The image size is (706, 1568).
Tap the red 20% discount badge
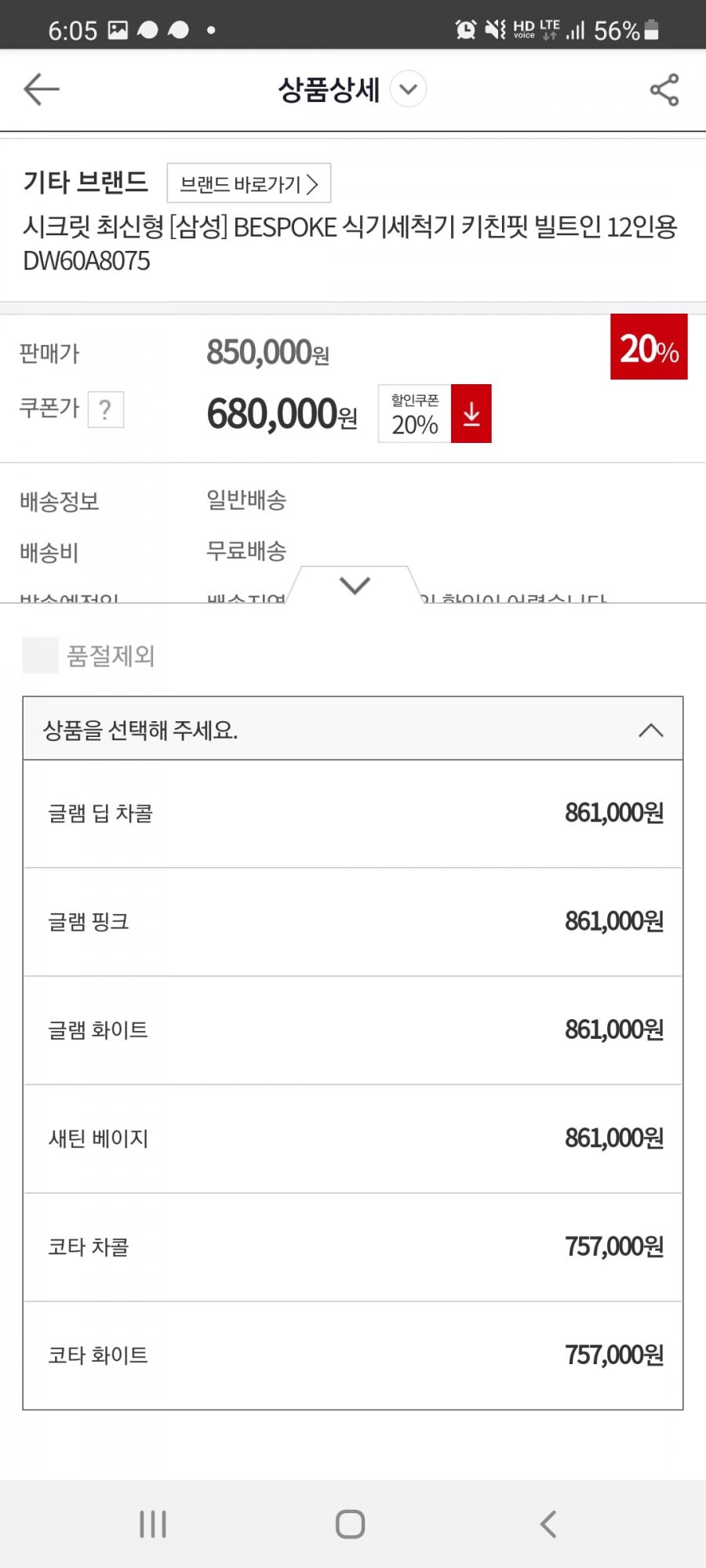click(649, 347)
